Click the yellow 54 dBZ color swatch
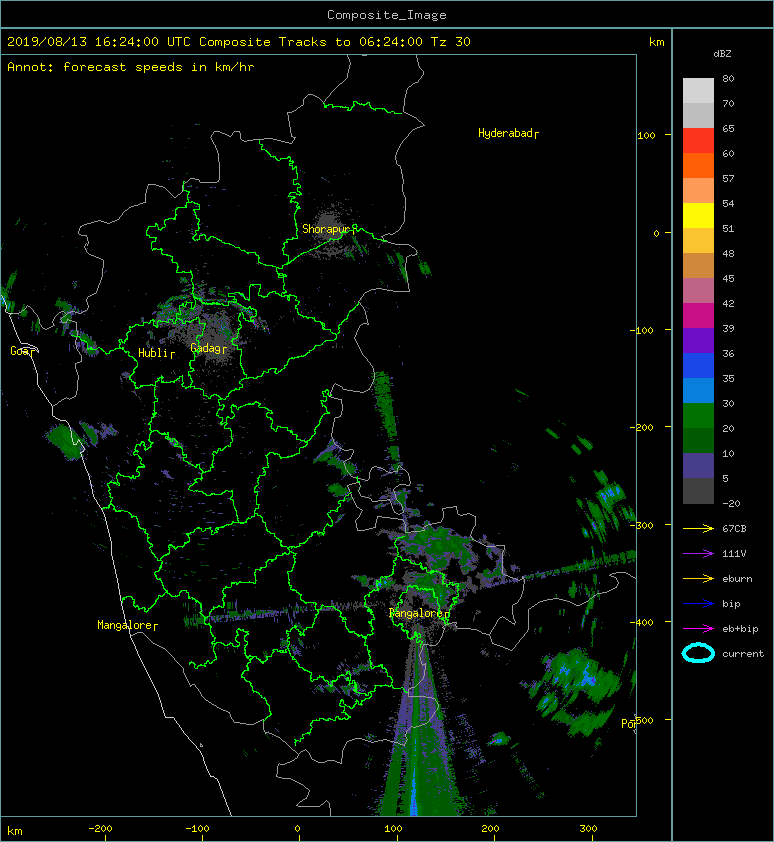Viewport: 774px width, 842px height. (x=698, y=216)
